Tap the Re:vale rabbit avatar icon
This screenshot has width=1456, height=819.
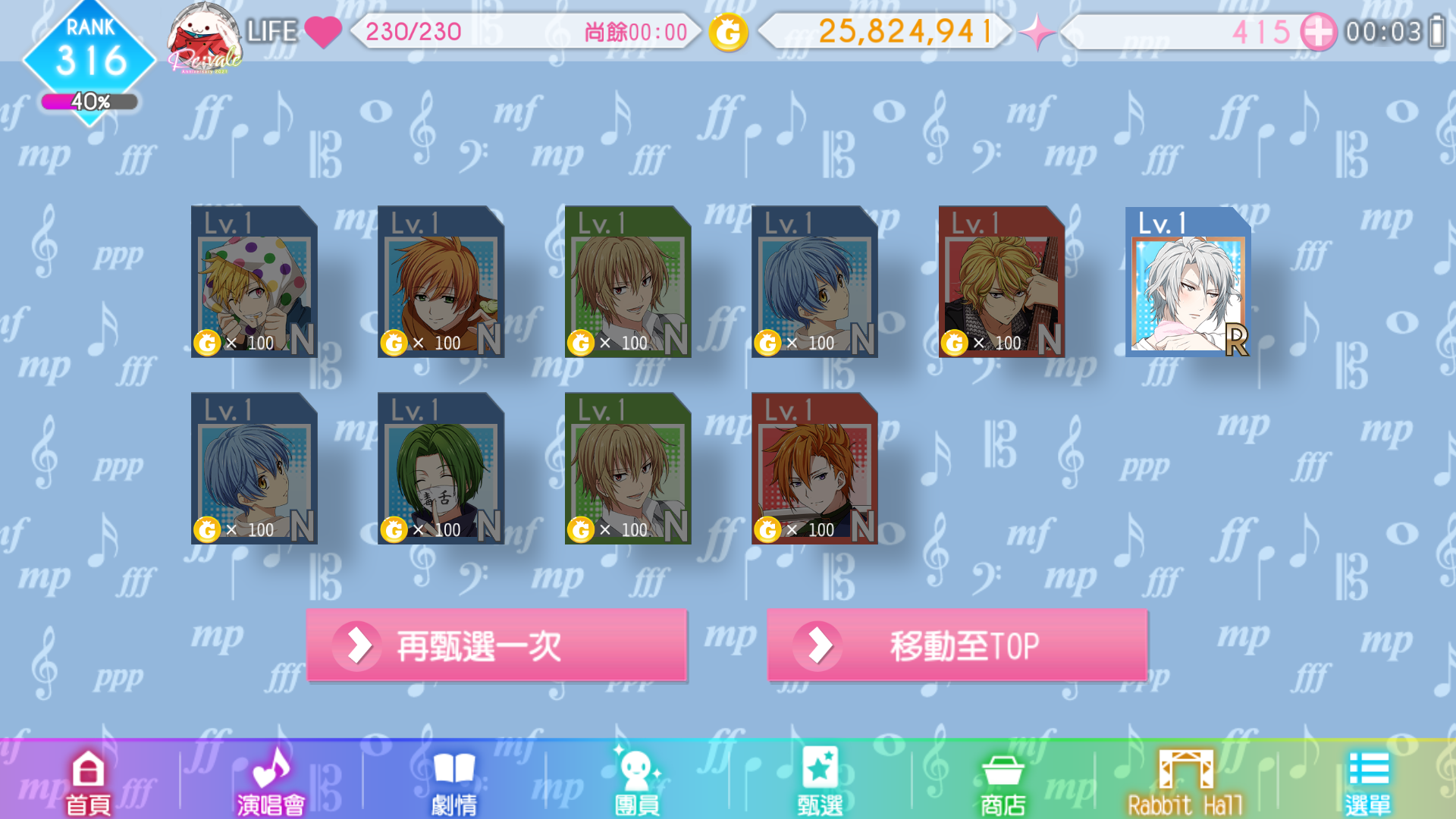click(x=203, y=36)
